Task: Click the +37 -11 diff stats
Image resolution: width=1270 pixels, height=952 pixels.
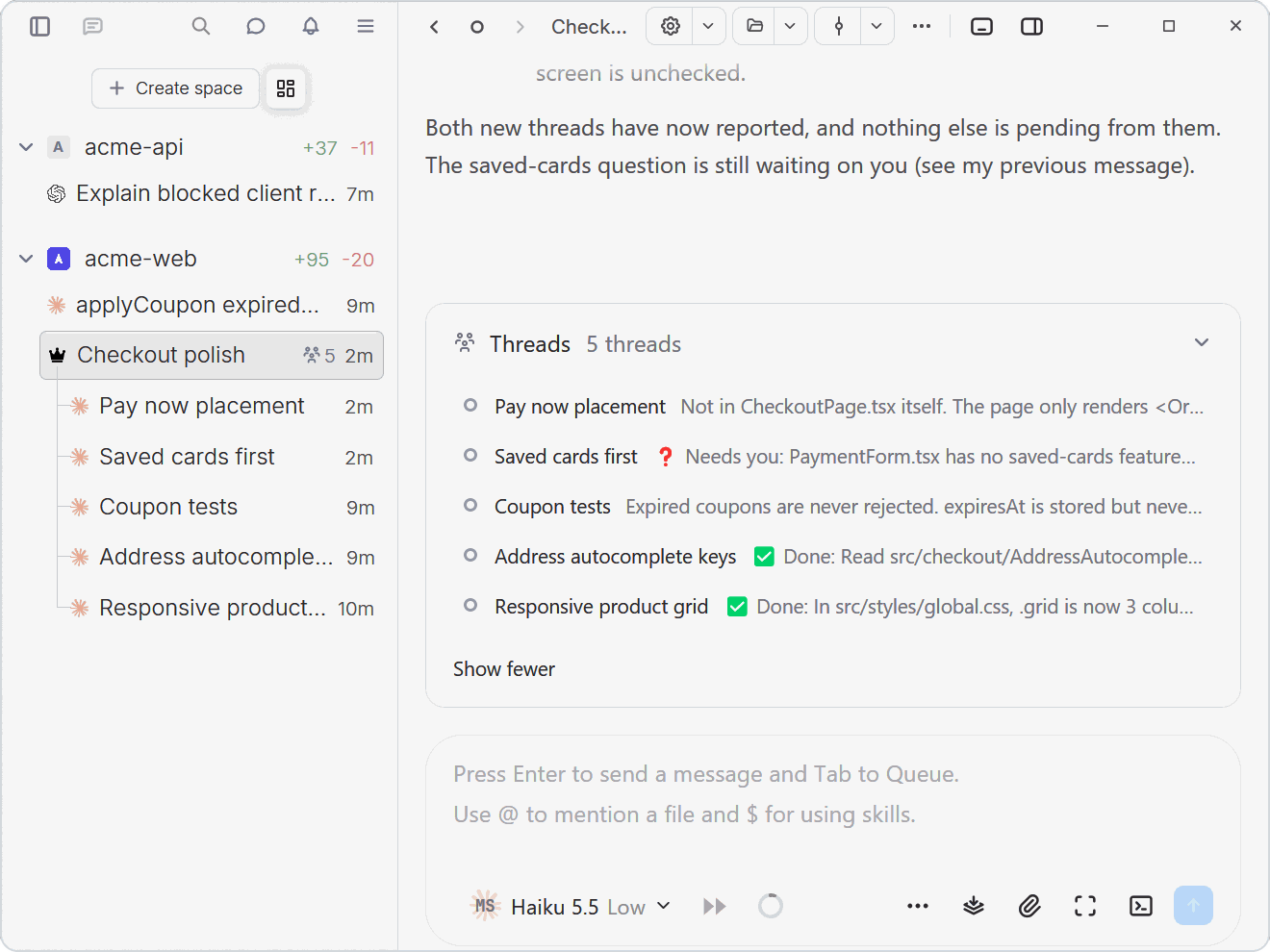Action: tap(339, 148)
